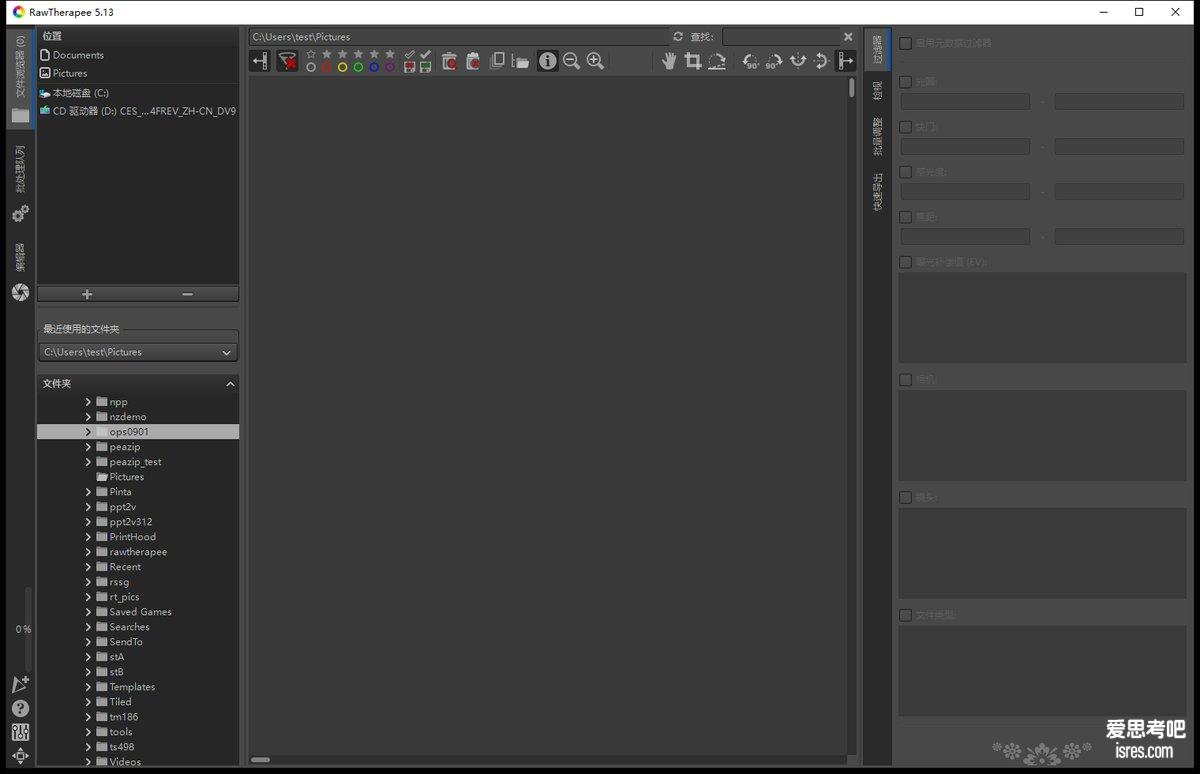Toggle the purple color label filter

(390, 67)
